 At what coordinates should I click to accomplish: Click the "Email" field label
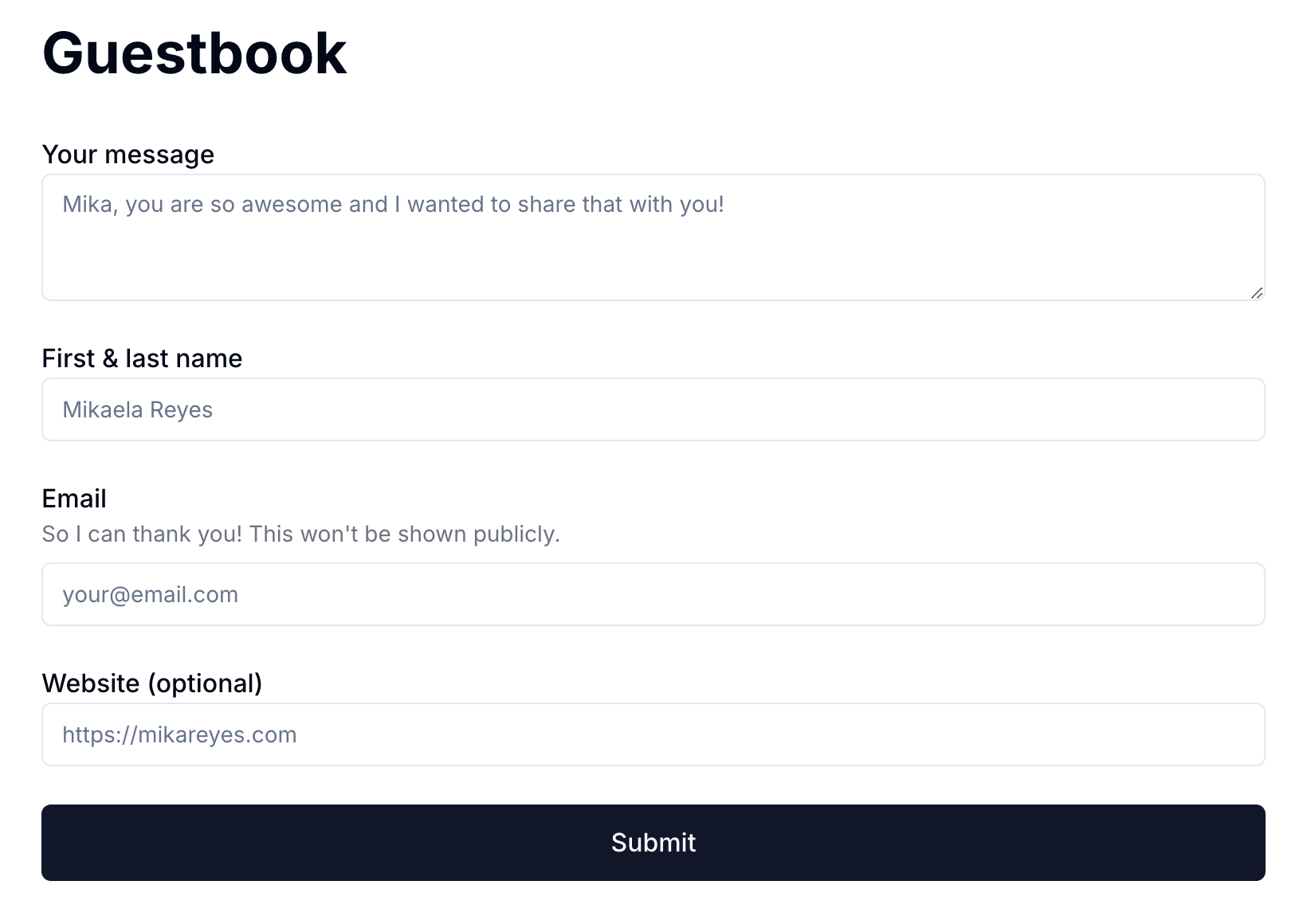pyautogui.click(x=74, y=499)
